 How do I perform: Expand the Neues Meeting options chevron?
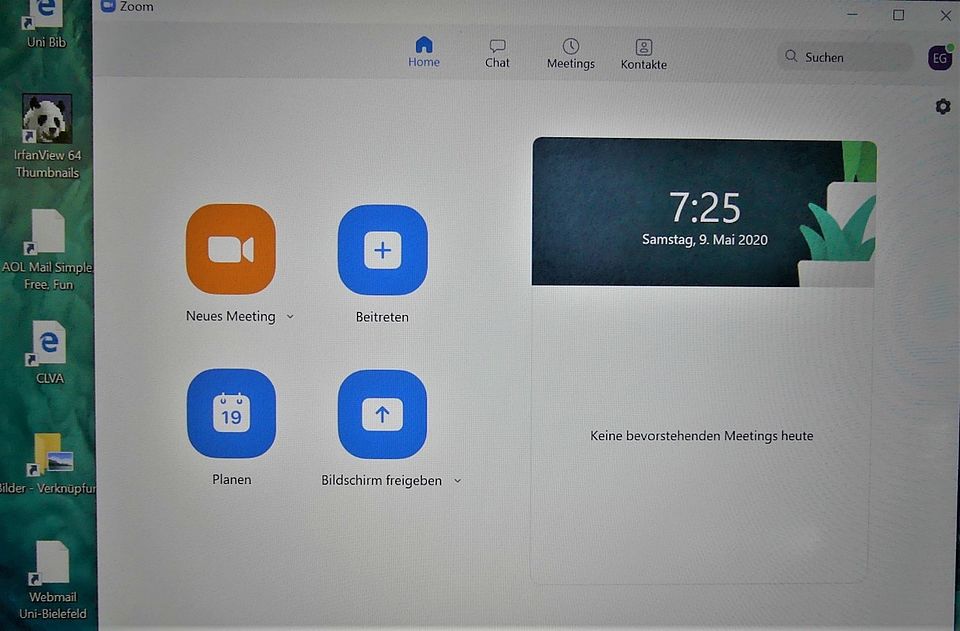[x=290, y=316]
